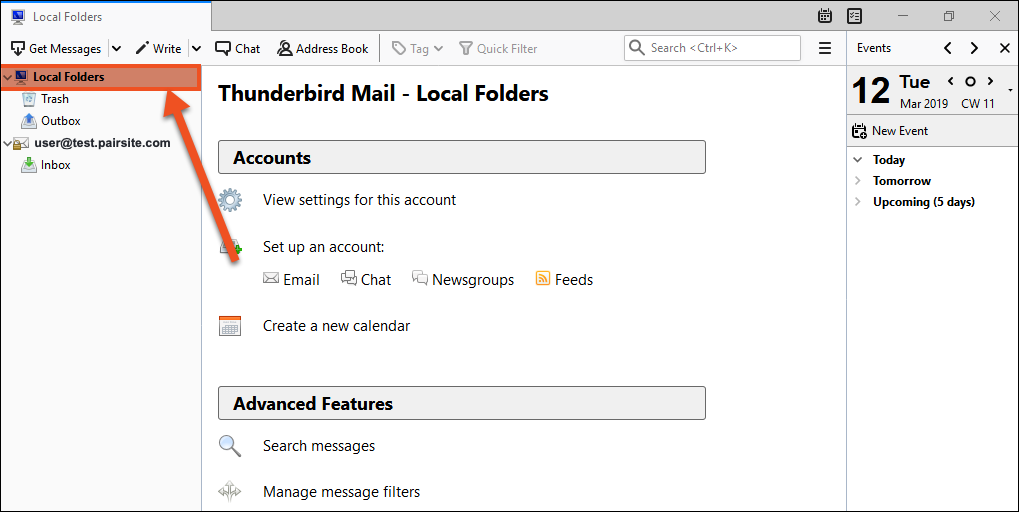Open the tasks tab icon
This screenshot has width=1019, height=512.
pyautogui.click(x=855, y=16)
